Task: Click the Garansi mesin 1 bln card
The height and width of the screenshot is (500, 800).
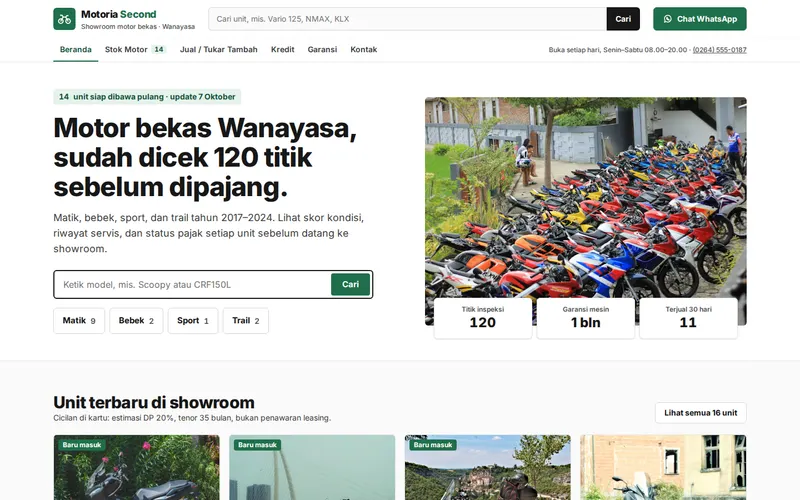Action: [586, 318]
